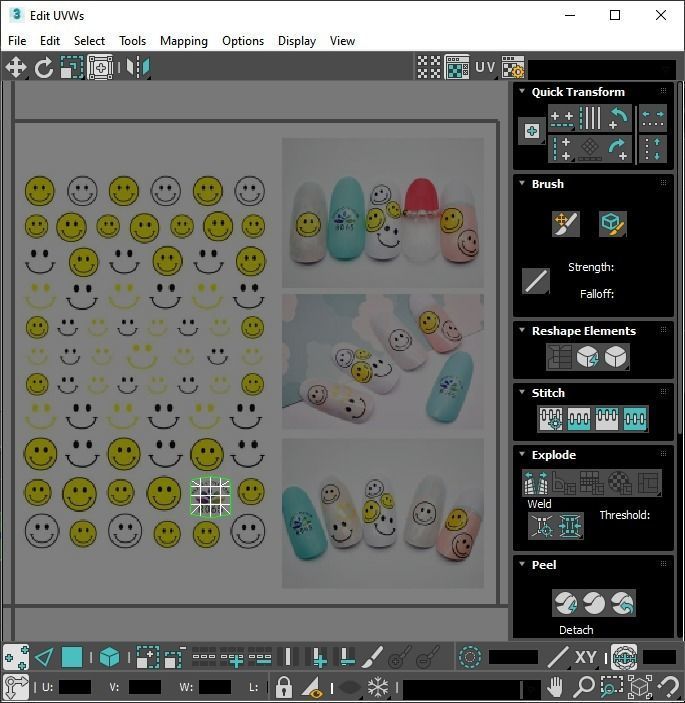Click the right panel vertical scrollbar
Image resolution: width=685 pixels, height=703 pixels.
click(680, 258)
